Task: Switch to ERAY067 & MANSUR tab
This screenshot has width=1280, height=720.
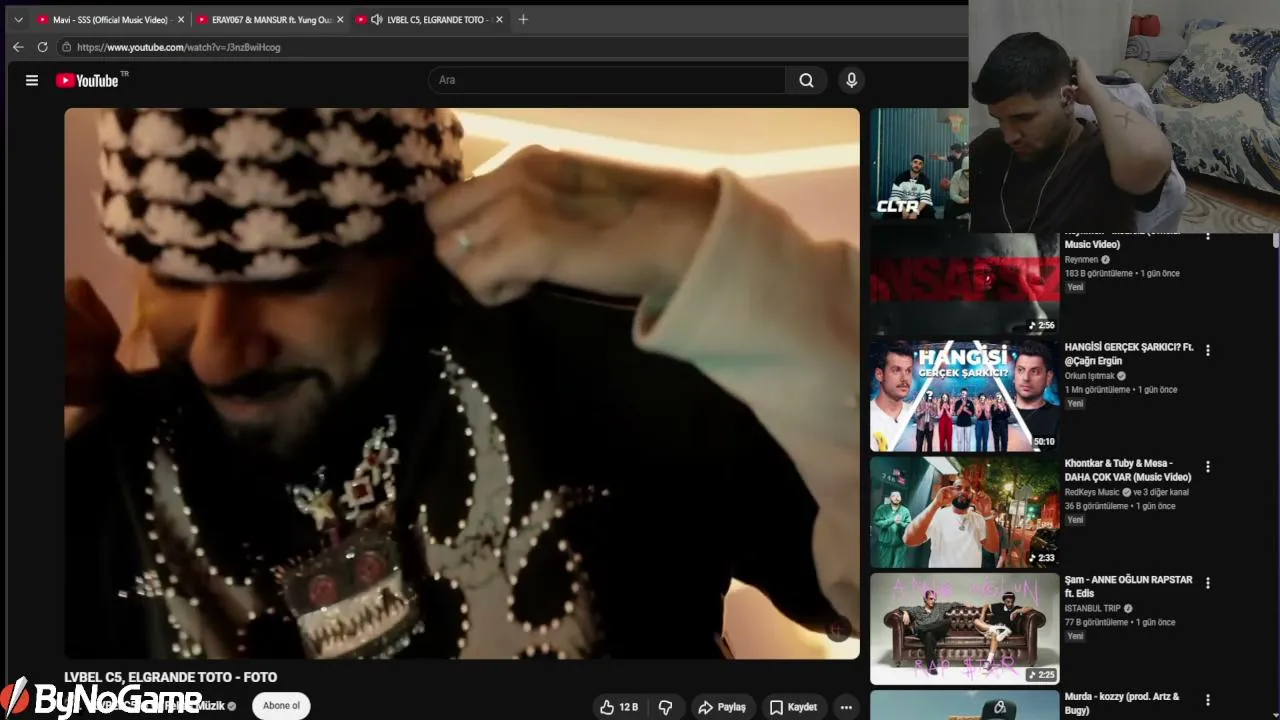Action: point(270,19)
